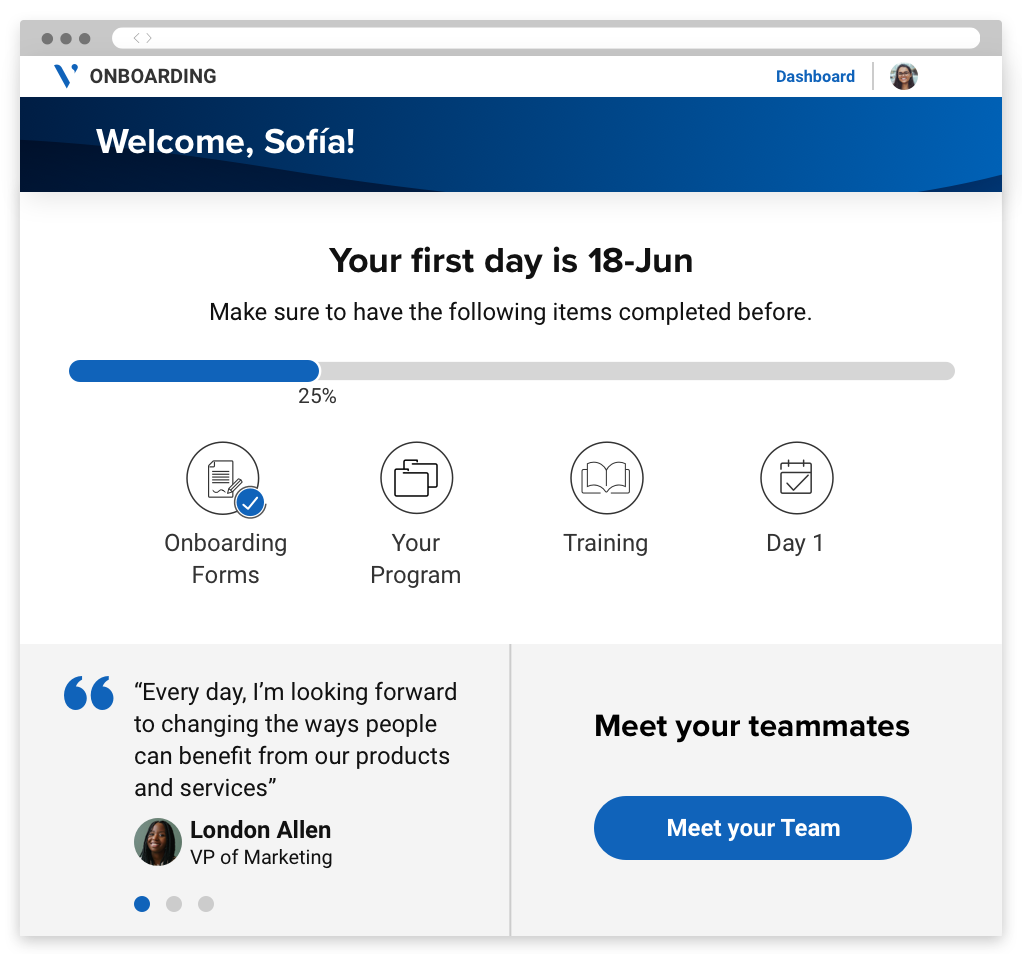Open the Training open-book icon
Screen dimensions: 1022x954
(607, 478)
